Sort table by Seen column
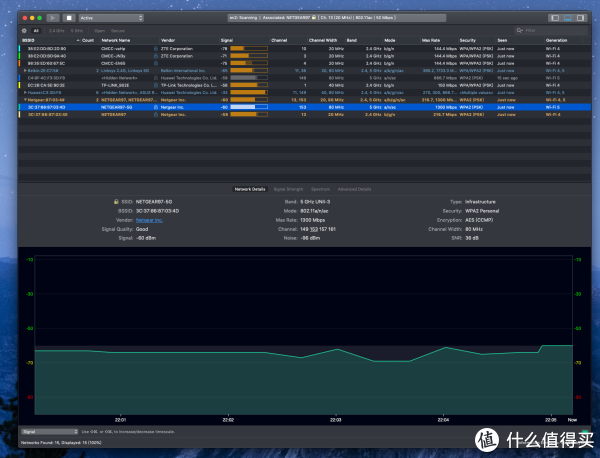Viewport: 600px width, 458px height. pyautogui.click(x=502, y=40)
